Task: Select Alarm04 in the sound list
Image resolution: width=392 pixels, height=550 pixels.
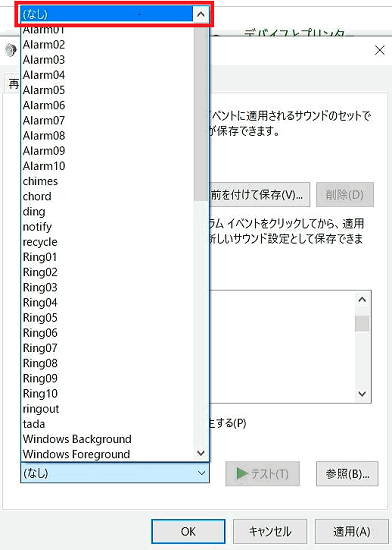Action: coord(107,75)
